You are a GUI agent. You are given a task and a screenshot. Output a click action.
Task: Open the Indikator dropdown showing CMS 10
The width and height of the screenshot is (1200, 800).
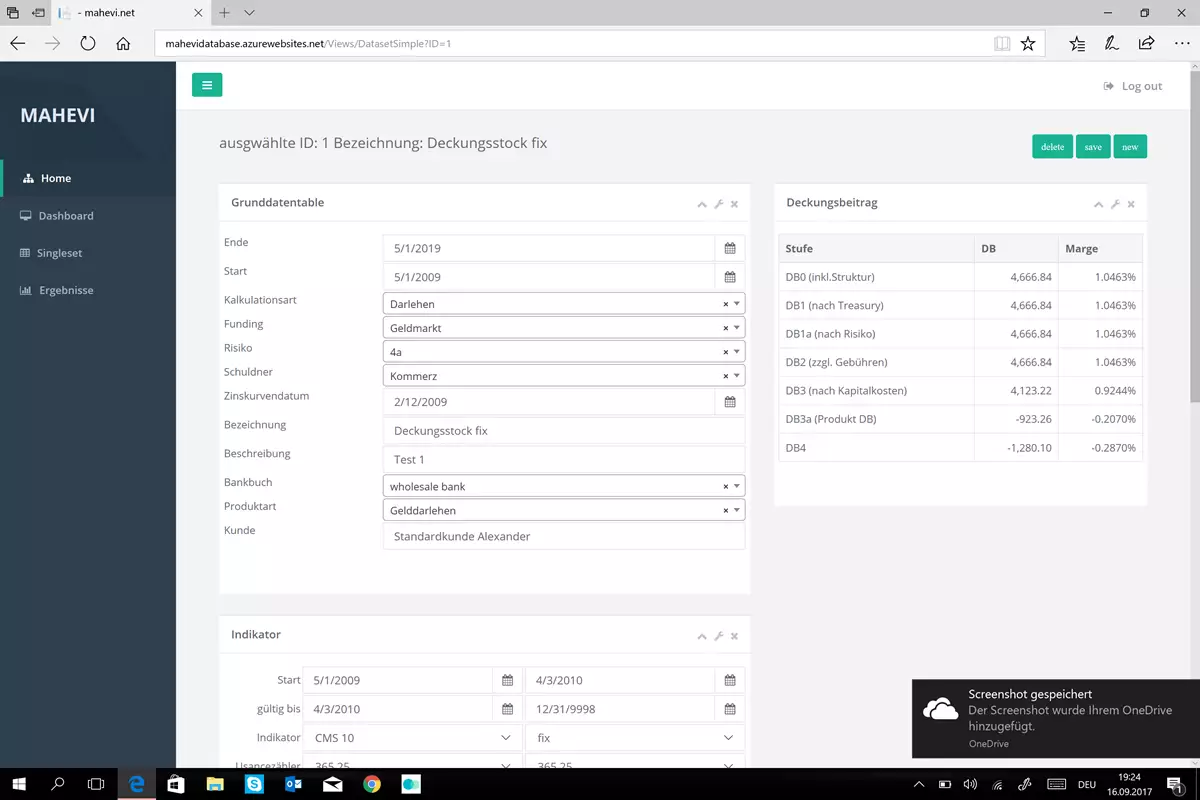pyautogui.click(x=412, y=738)
